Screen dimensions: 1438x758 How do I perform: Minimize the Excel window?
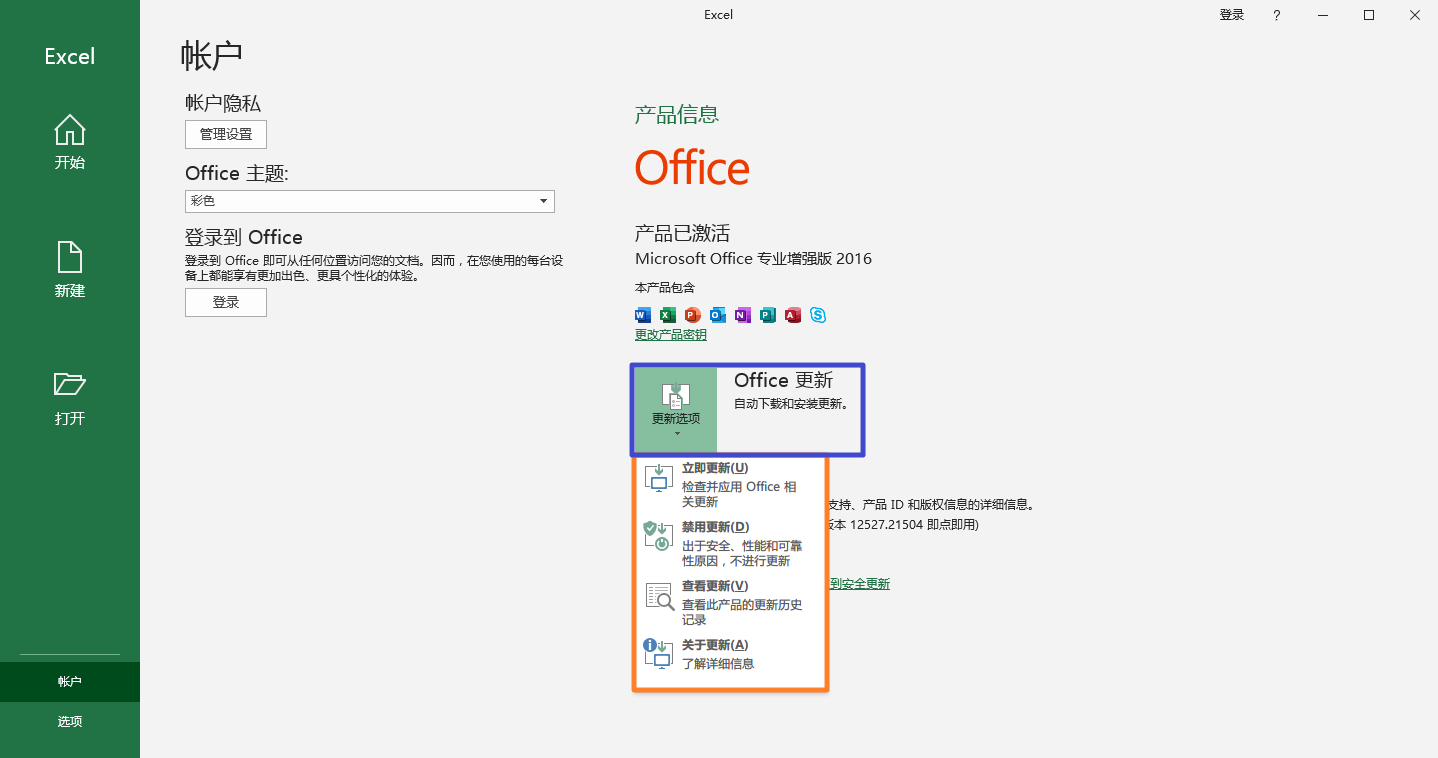click(1323, 15)
